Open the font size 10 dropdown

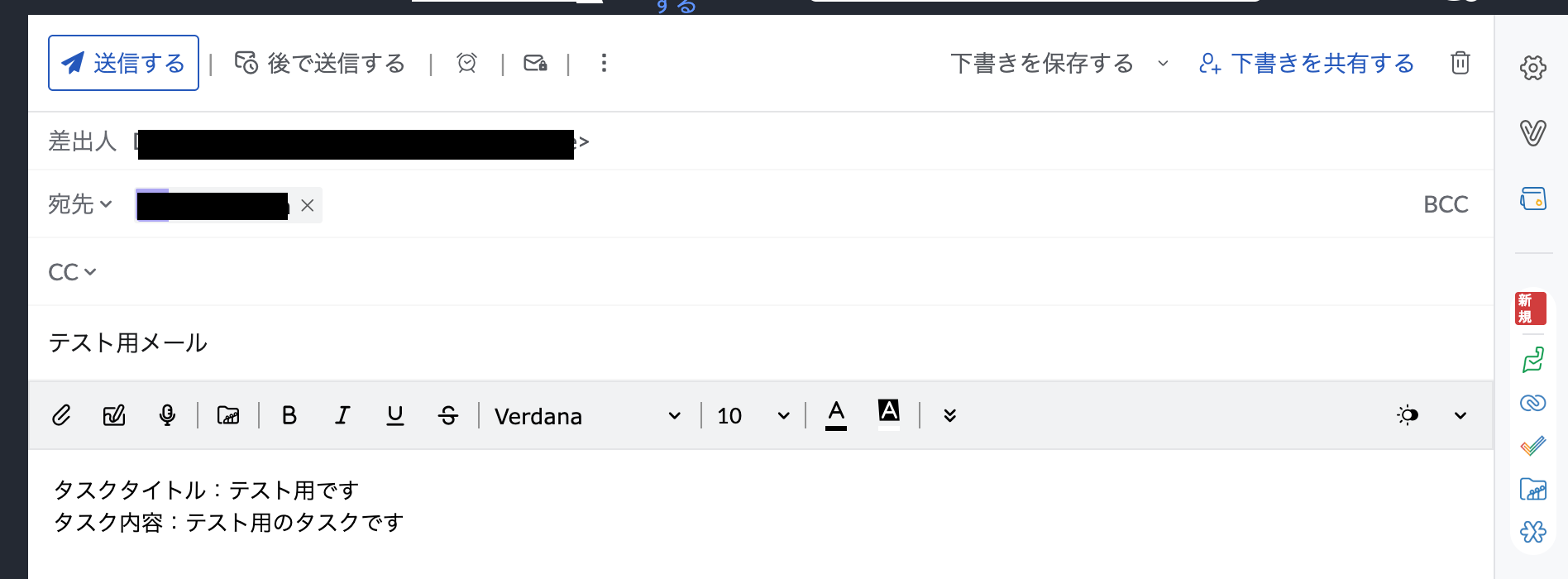(x=753, y=415)
